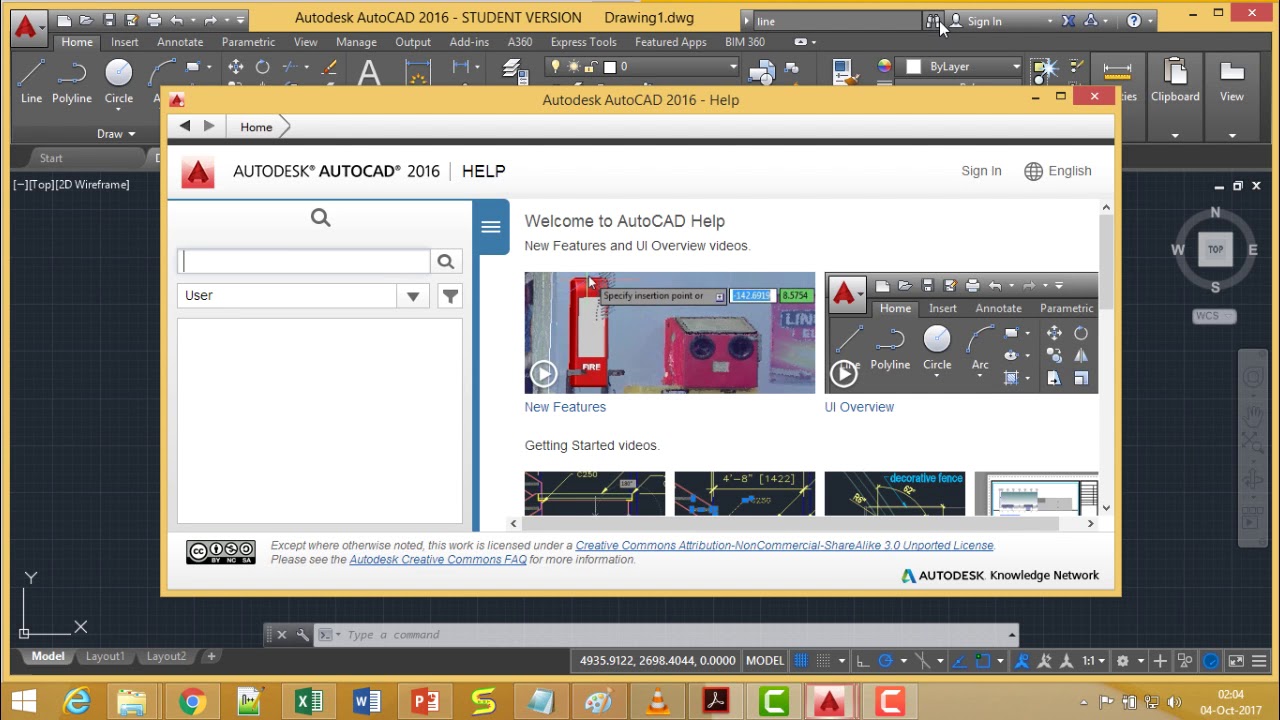1280x720 pixels.
Task: Click Sign In in the Help header
Action: [x=981, y=171]
